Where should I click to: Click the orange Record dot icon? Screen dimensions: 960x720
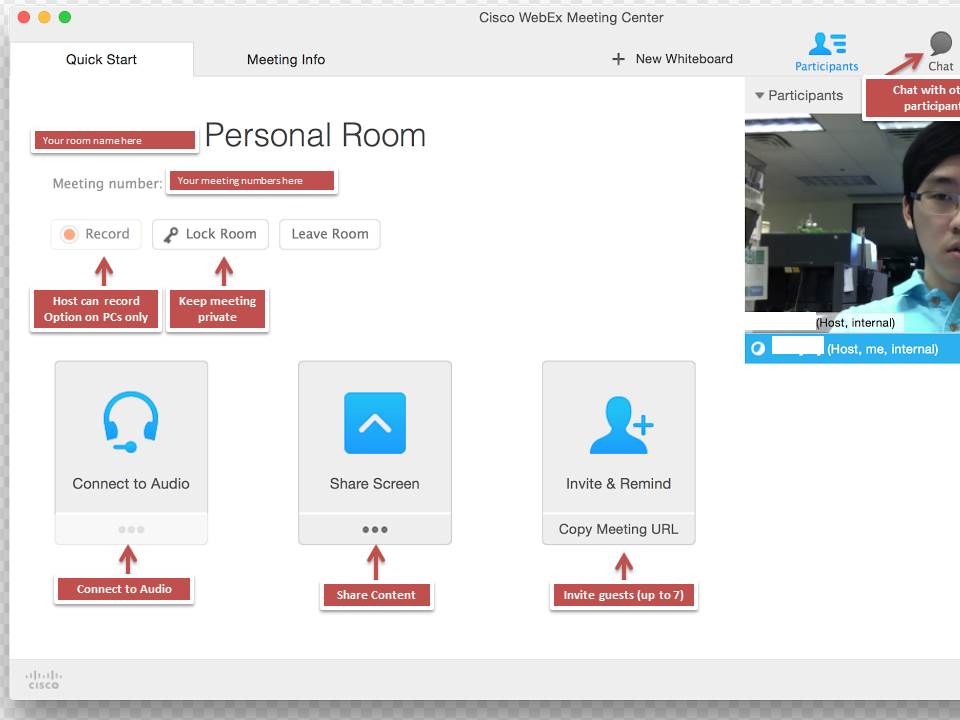69,234
